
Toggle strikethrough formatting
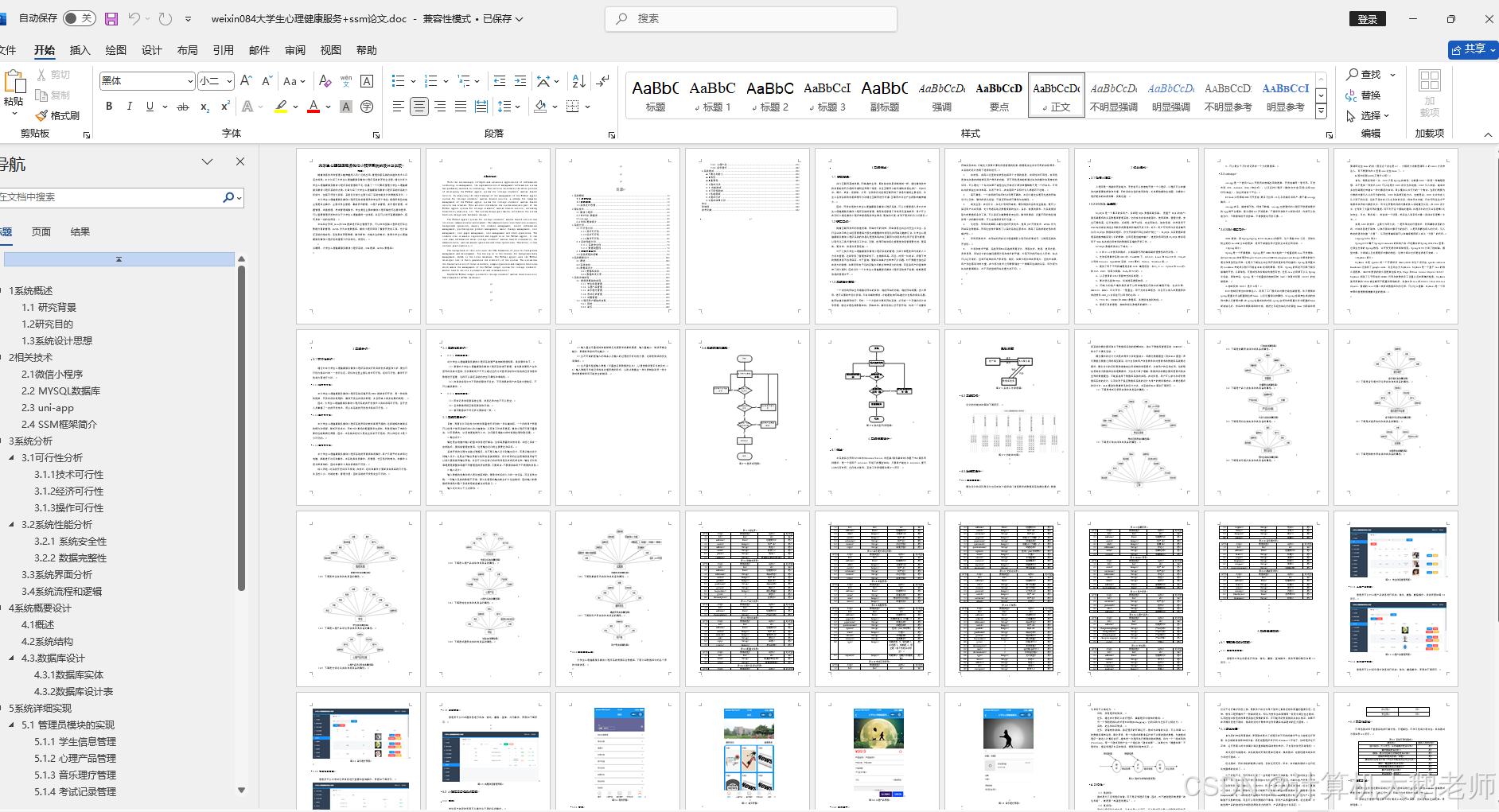point(183,107)
